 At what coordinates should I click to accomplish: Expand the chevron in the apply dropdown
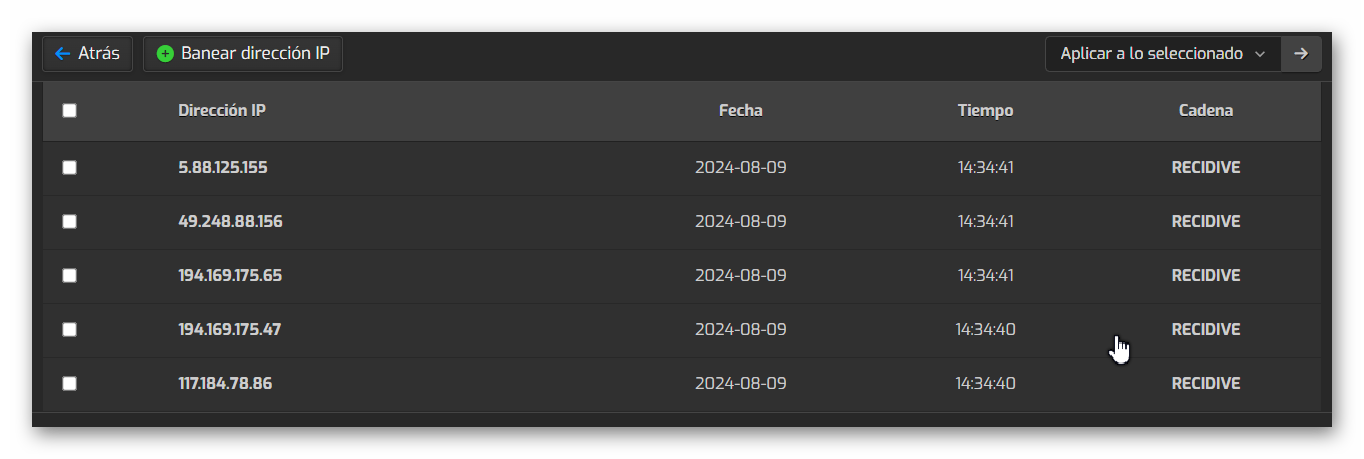1260,54
